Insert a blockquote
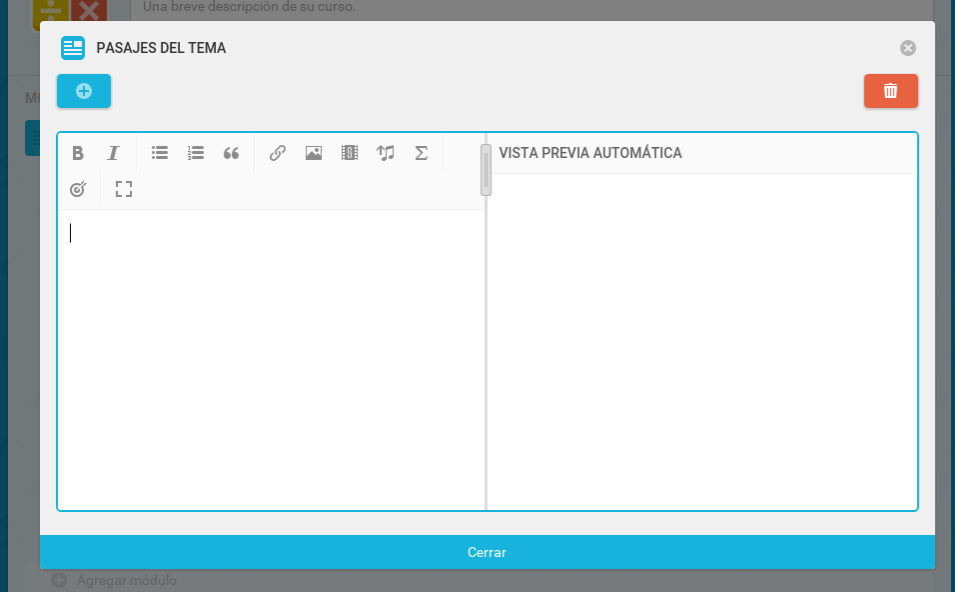The image size is (955, 592). [231, 153]
